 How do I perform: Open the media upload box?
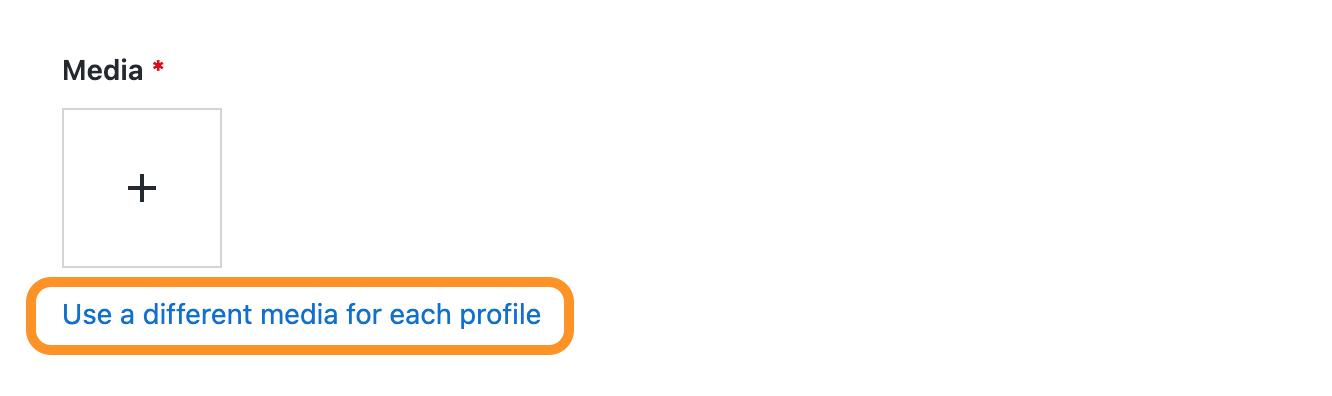click(x=142, y=188)
